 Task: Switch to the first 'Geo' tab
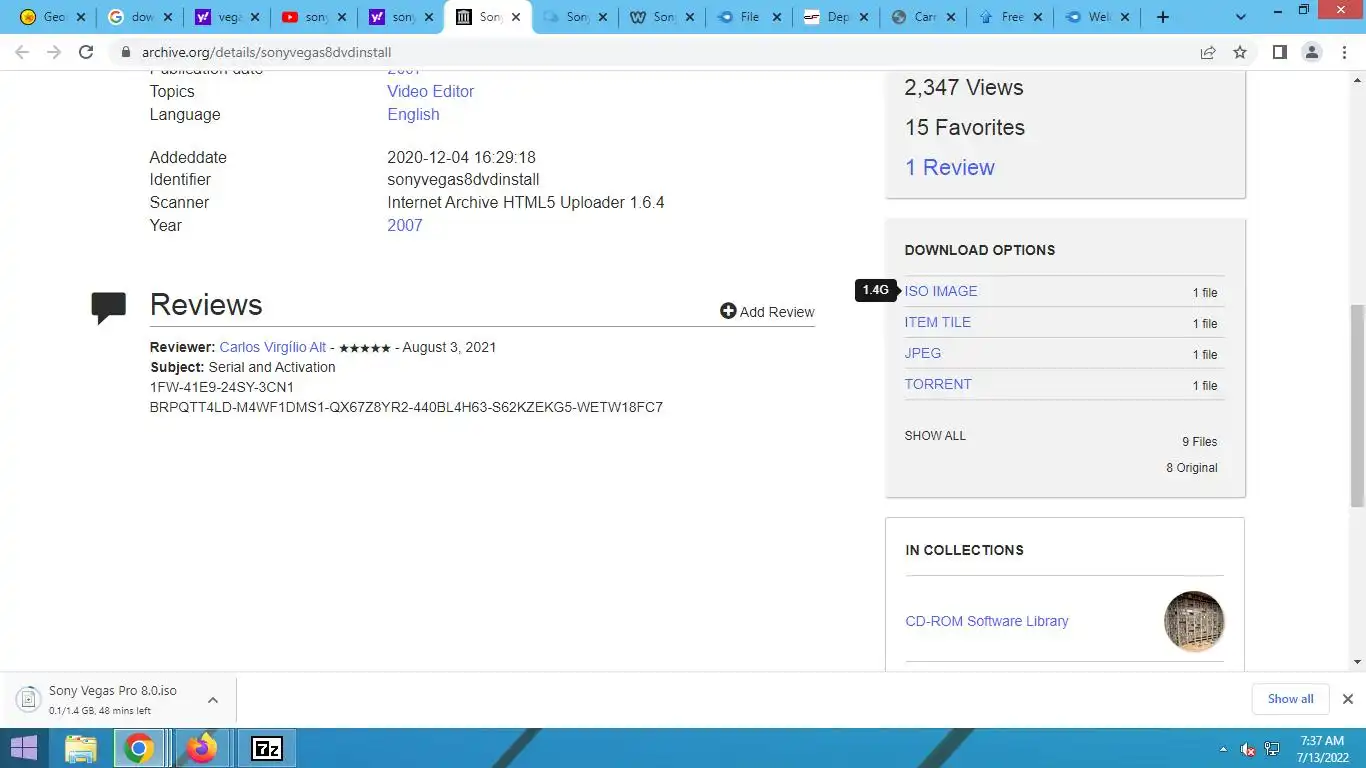tap(53, 17)
